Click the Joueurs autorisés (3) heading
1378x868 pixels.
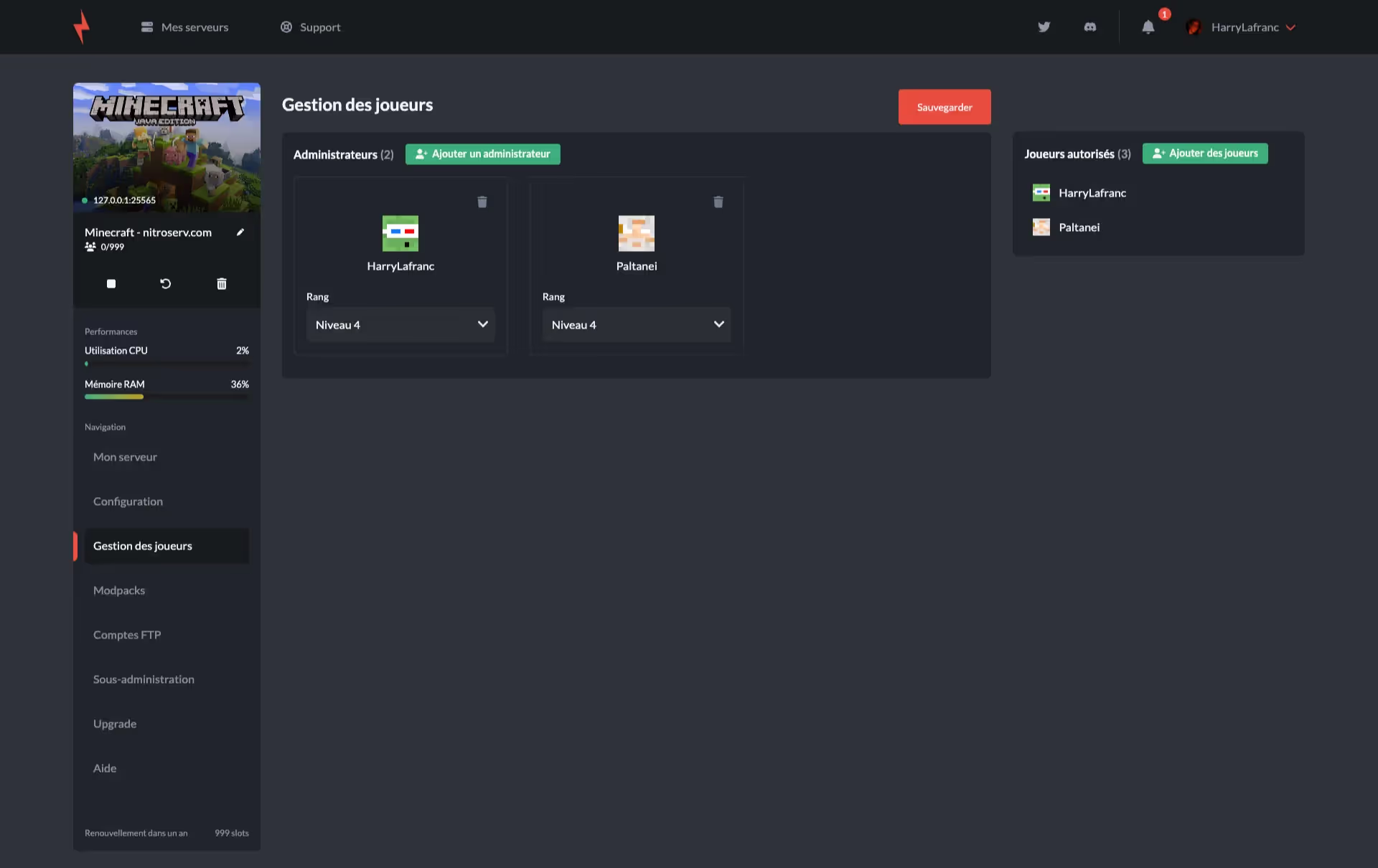pos(1077,154)
